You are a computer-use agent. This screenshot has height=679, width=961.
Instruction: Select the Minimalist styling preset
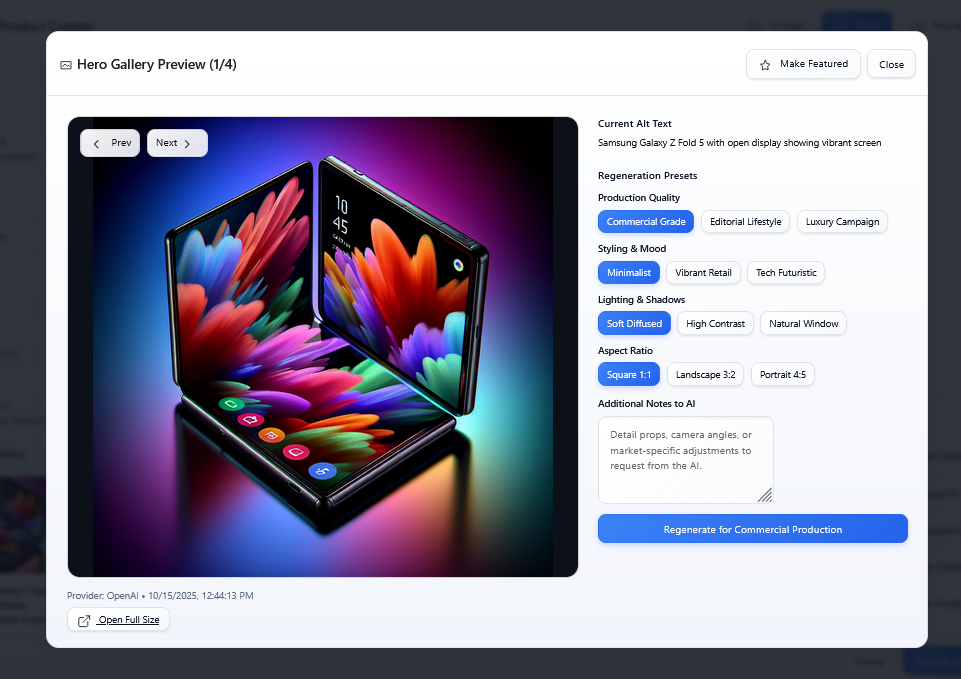coord(629,273)
